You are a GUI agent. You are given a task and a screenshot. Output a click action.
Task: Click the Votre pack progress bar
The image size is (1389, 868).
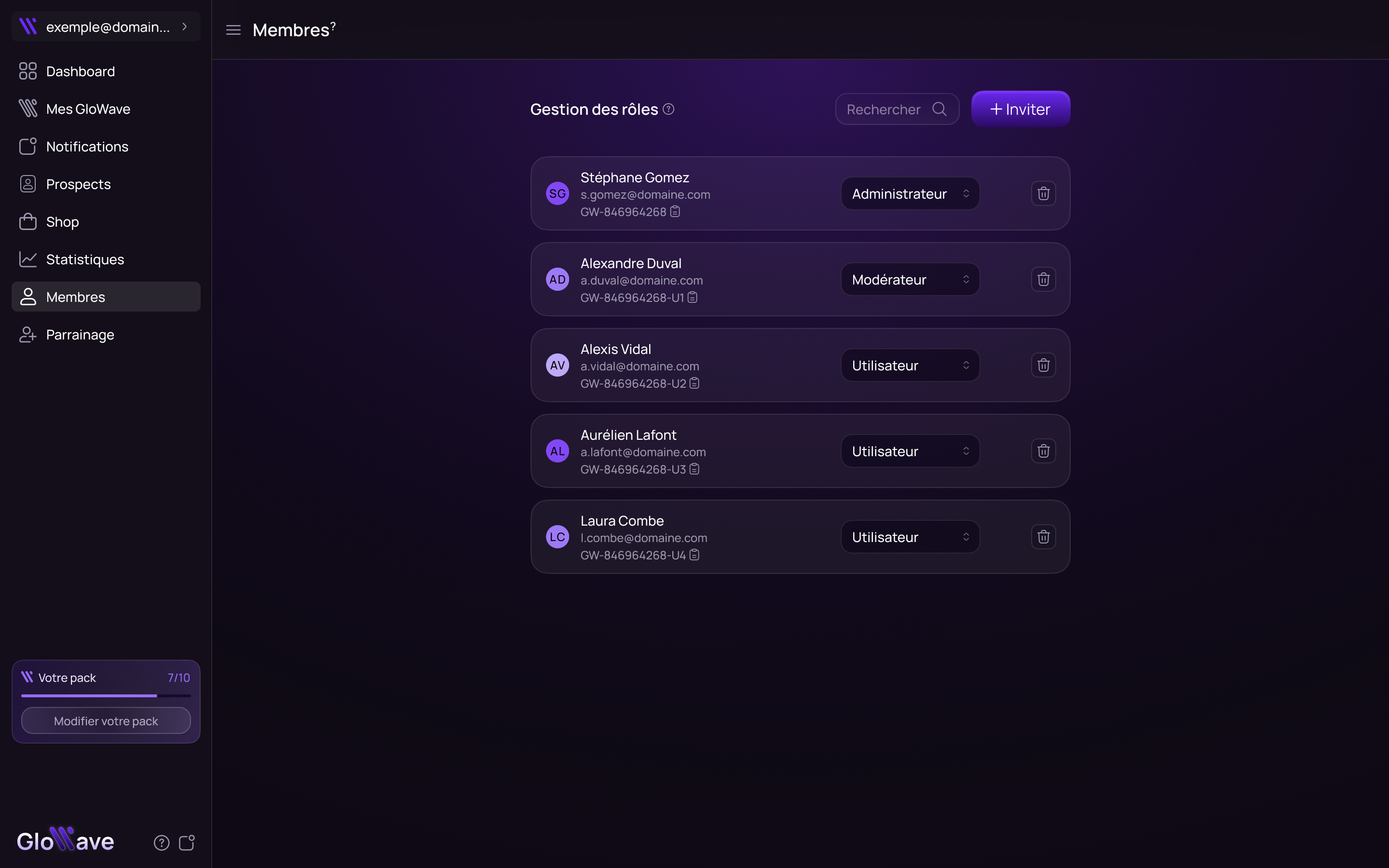[106, 696]
